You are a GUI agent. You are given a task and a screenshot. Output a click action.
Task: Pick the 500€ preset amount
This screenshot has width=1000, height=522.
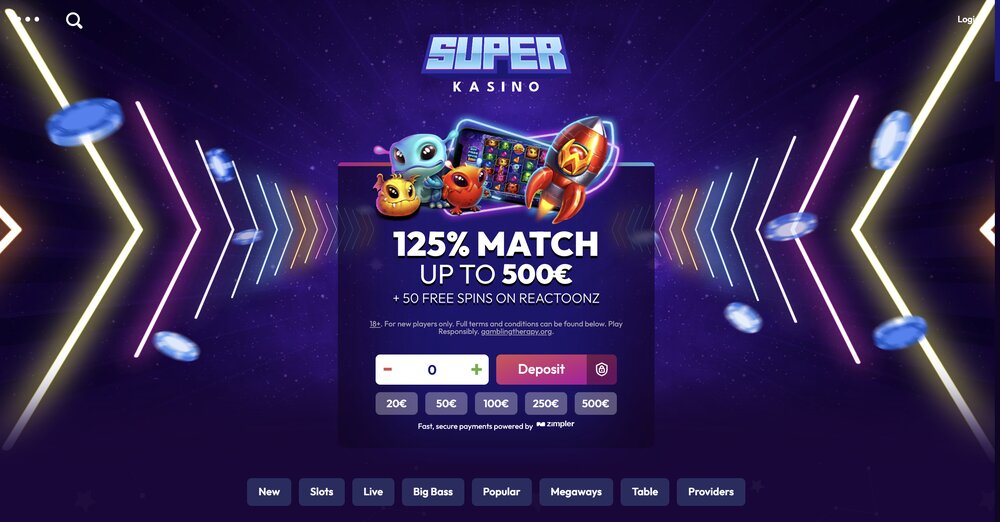tap(596, 403)
